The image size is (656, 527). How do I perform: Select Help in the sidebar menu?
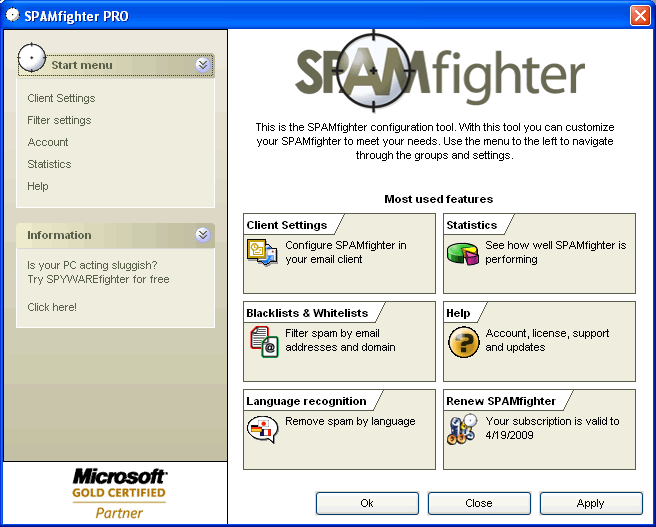[x=38, y=186]
